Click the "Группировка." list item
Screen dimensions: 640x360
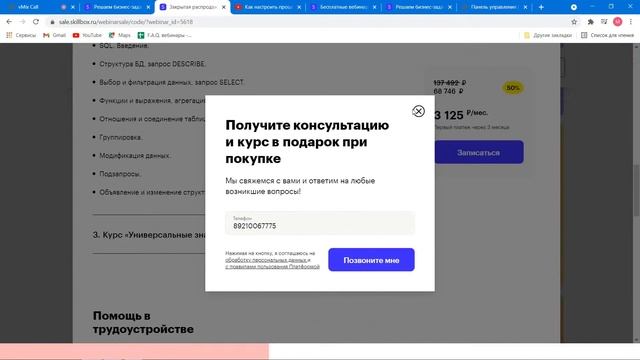click(121, 138)
